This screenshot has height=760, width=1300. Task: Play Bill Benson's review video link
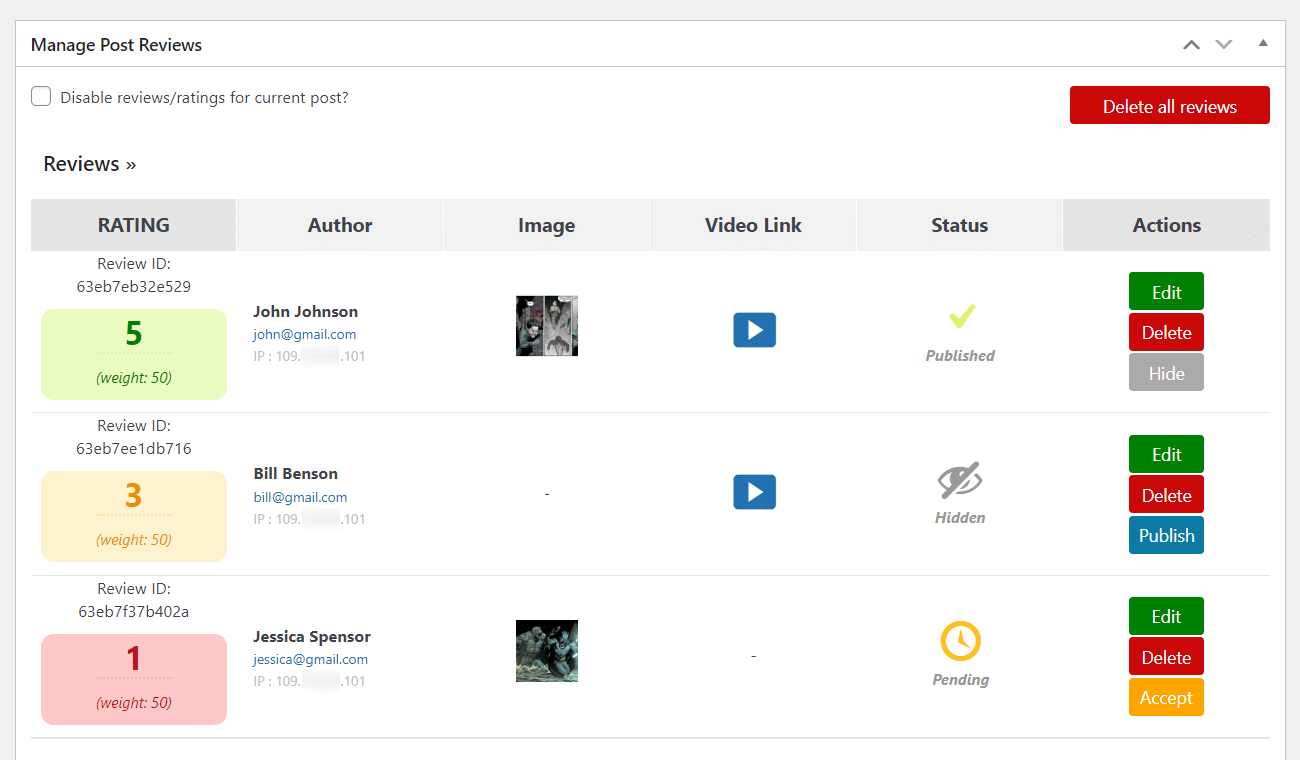754,492
